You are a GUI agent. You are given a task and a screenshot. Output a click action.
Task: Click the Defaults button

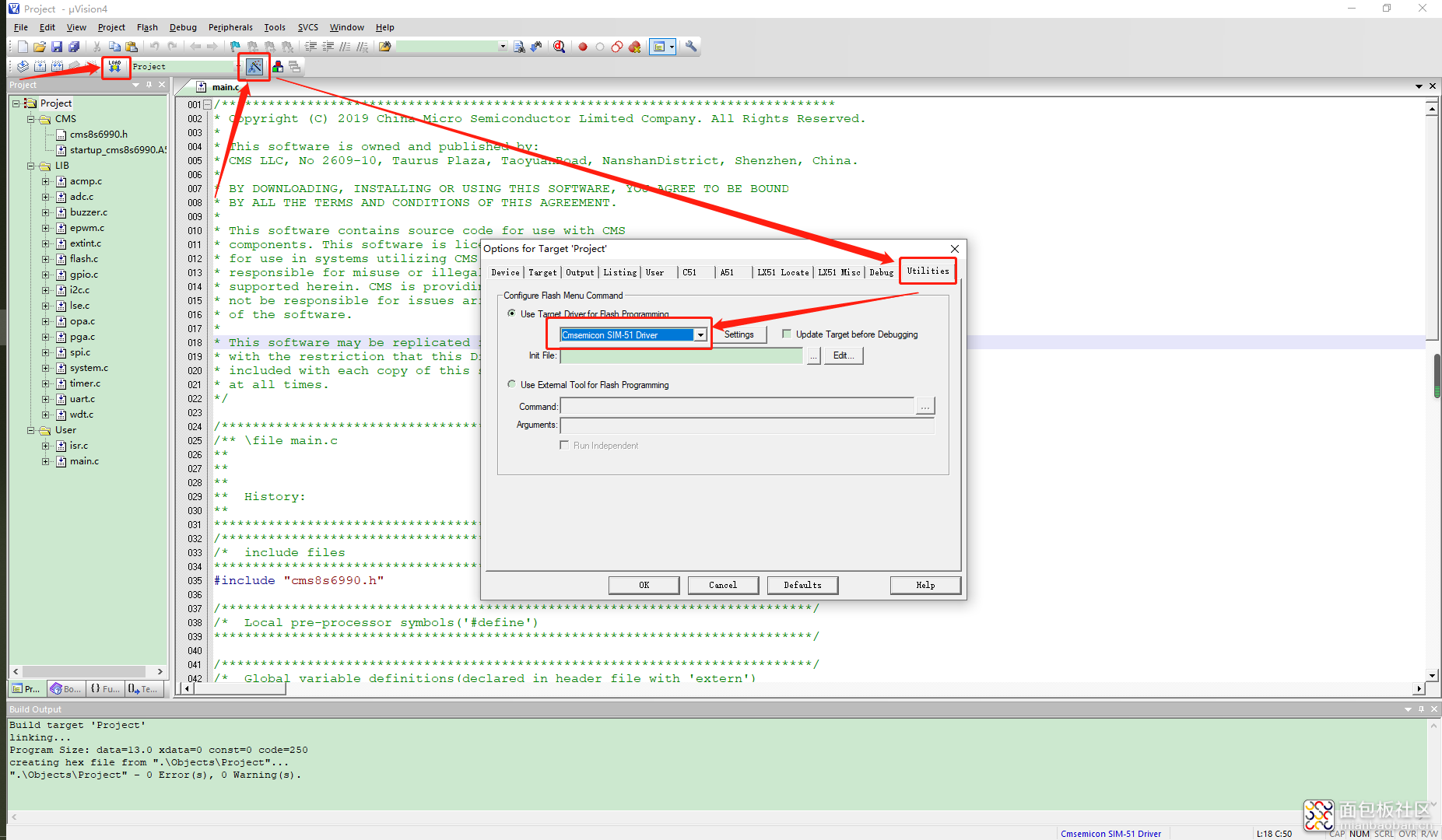802,585
